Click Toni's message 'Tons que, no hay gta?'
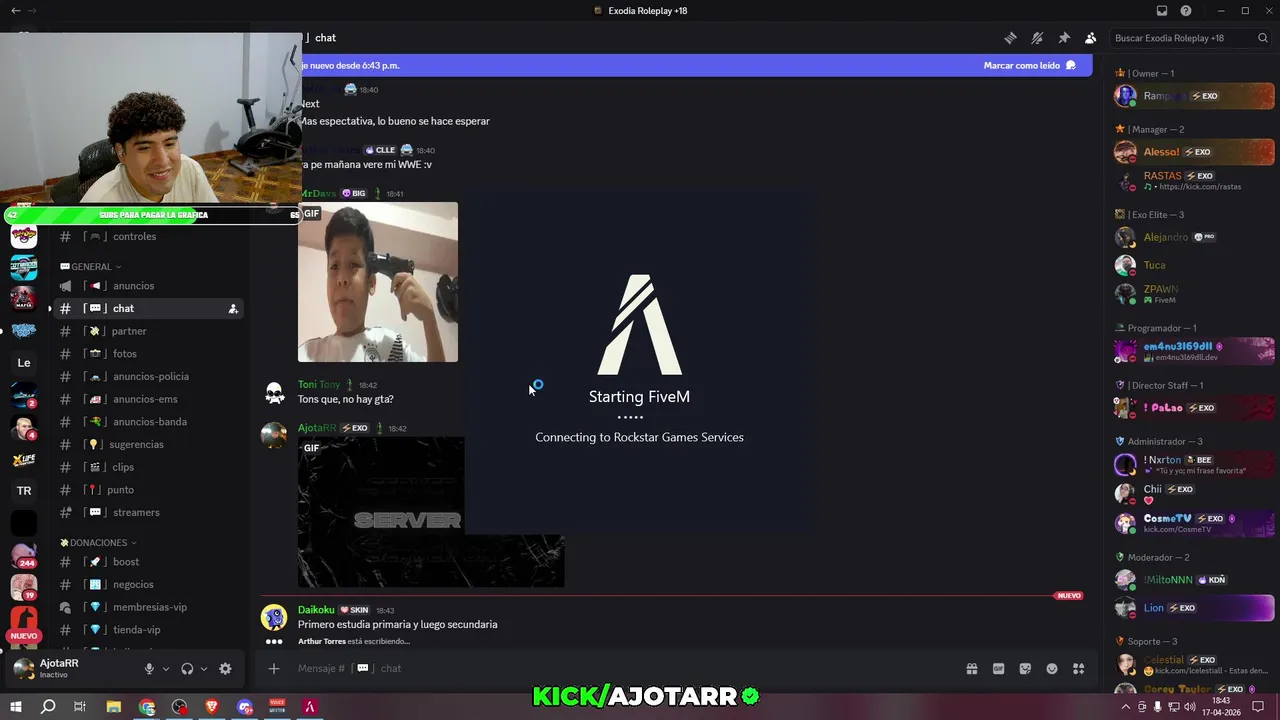 click(x=345, y=400)
